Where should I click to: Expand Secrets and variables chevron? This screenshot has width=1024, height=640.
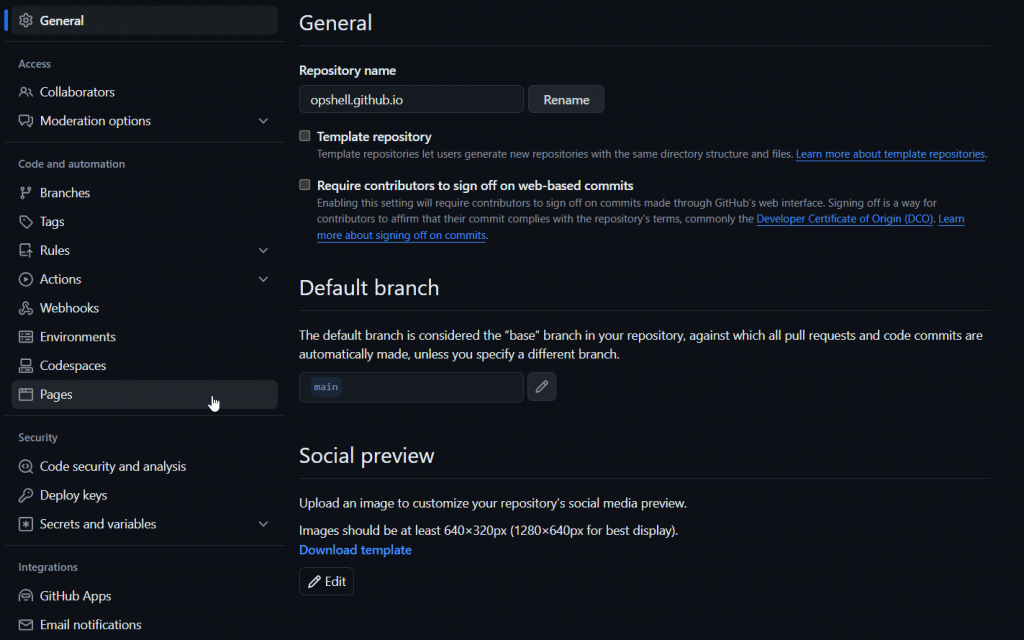point(263,524)
